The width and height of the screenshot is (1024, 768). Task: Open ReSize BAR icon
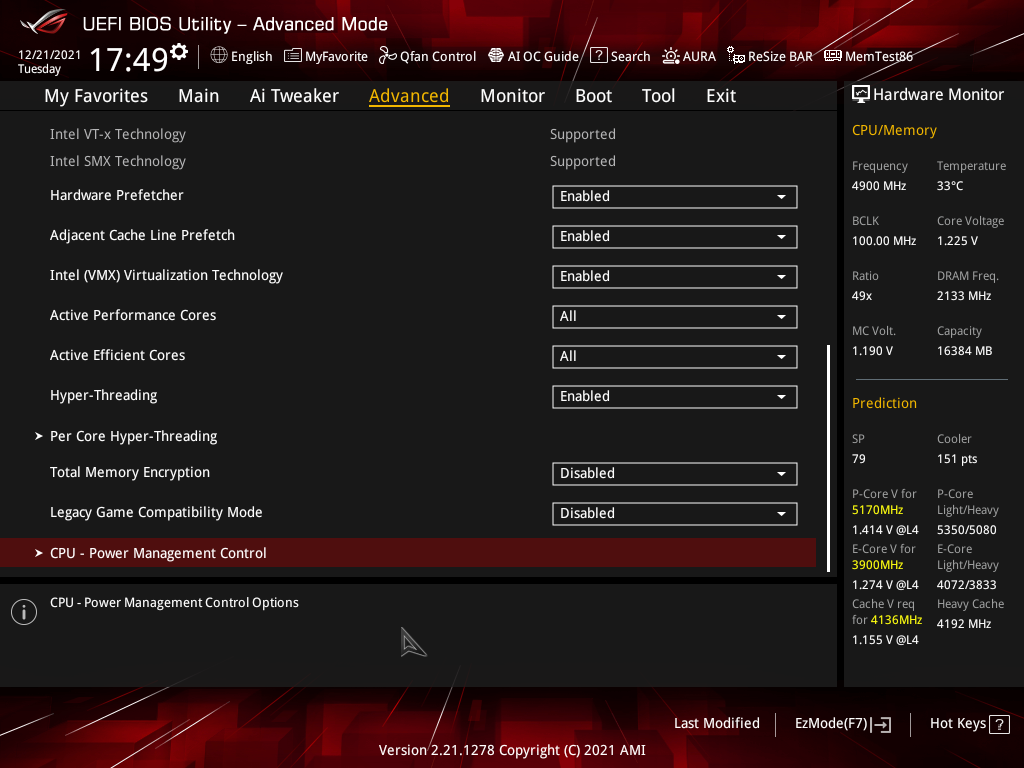(736, 56)
